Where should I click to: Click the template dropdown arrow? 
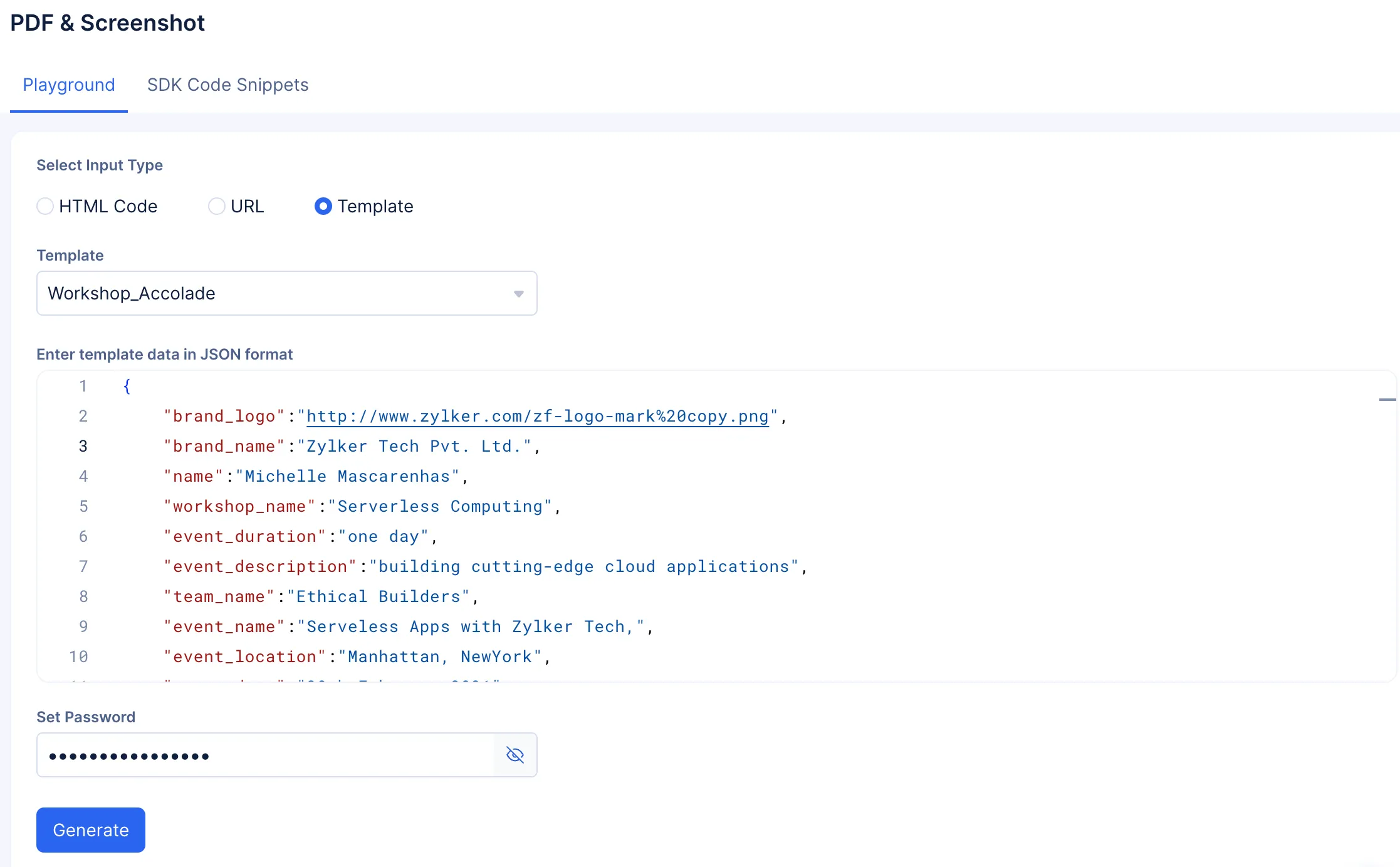point(519,294)
